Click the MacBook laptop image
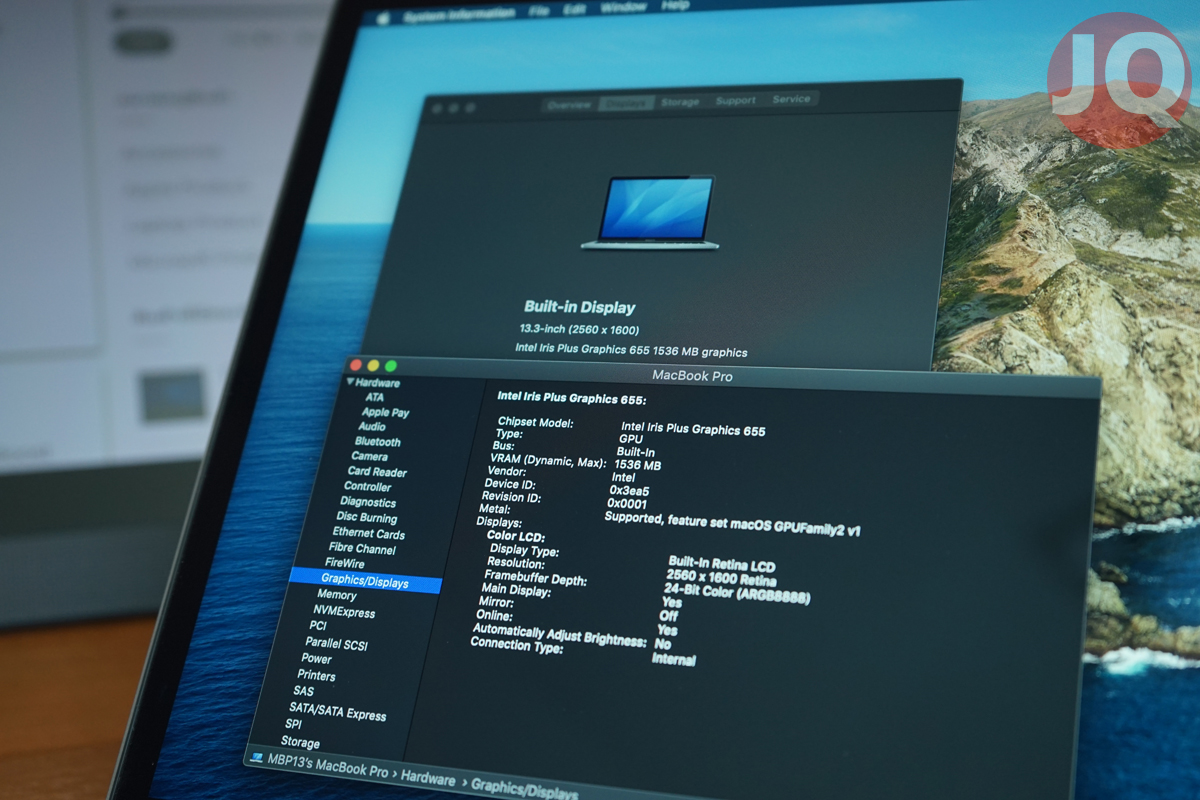This screenshot has height=800, width=1200. pyautogui.click(x=649, y=213)
